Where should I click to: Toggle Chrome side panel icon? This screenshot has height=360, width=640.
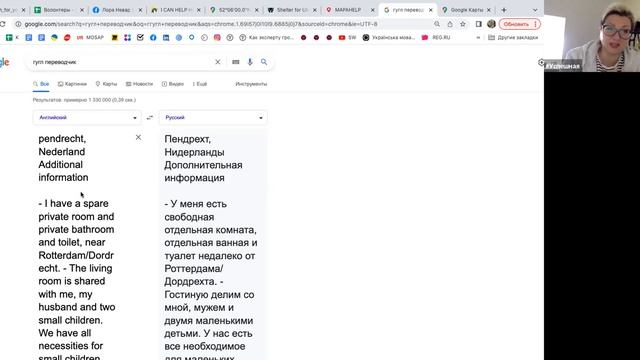(478, 24)
